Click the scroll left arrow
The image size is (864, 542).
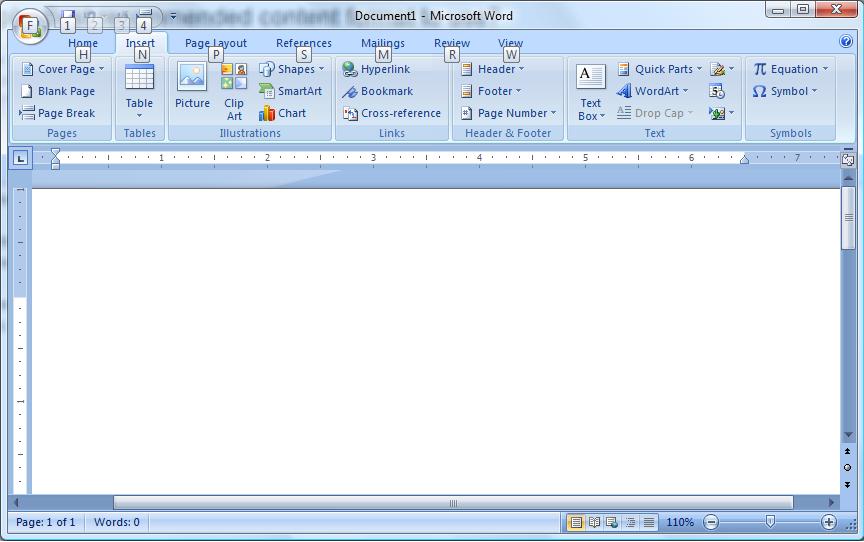point(17,503)
